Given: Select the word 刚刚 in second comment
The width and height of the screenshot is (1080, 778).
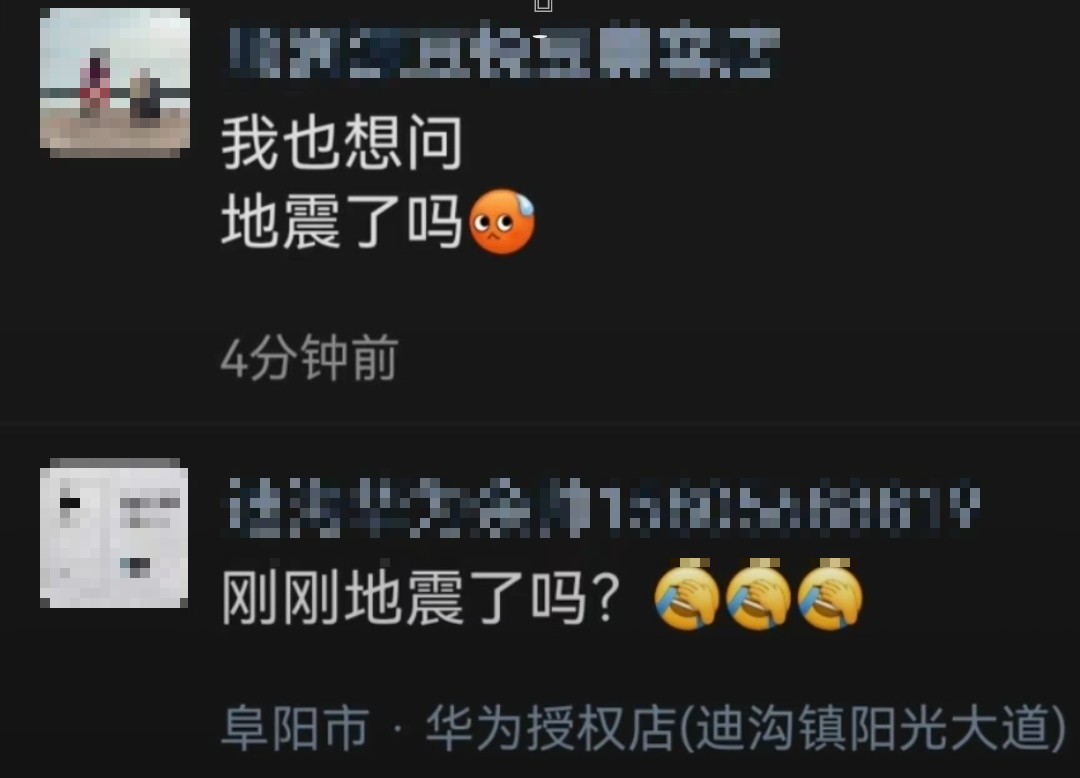Looking at the screenshot, I should click(281, 598).
